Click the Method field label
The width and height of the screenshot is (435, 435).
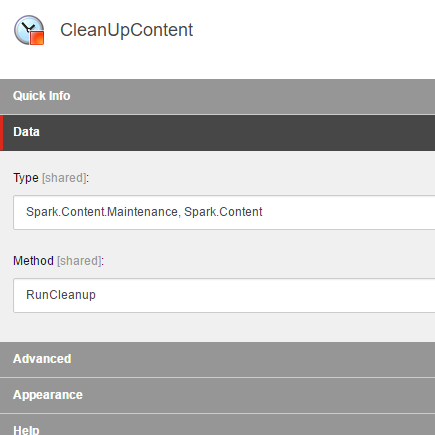[x=33, y=261]
